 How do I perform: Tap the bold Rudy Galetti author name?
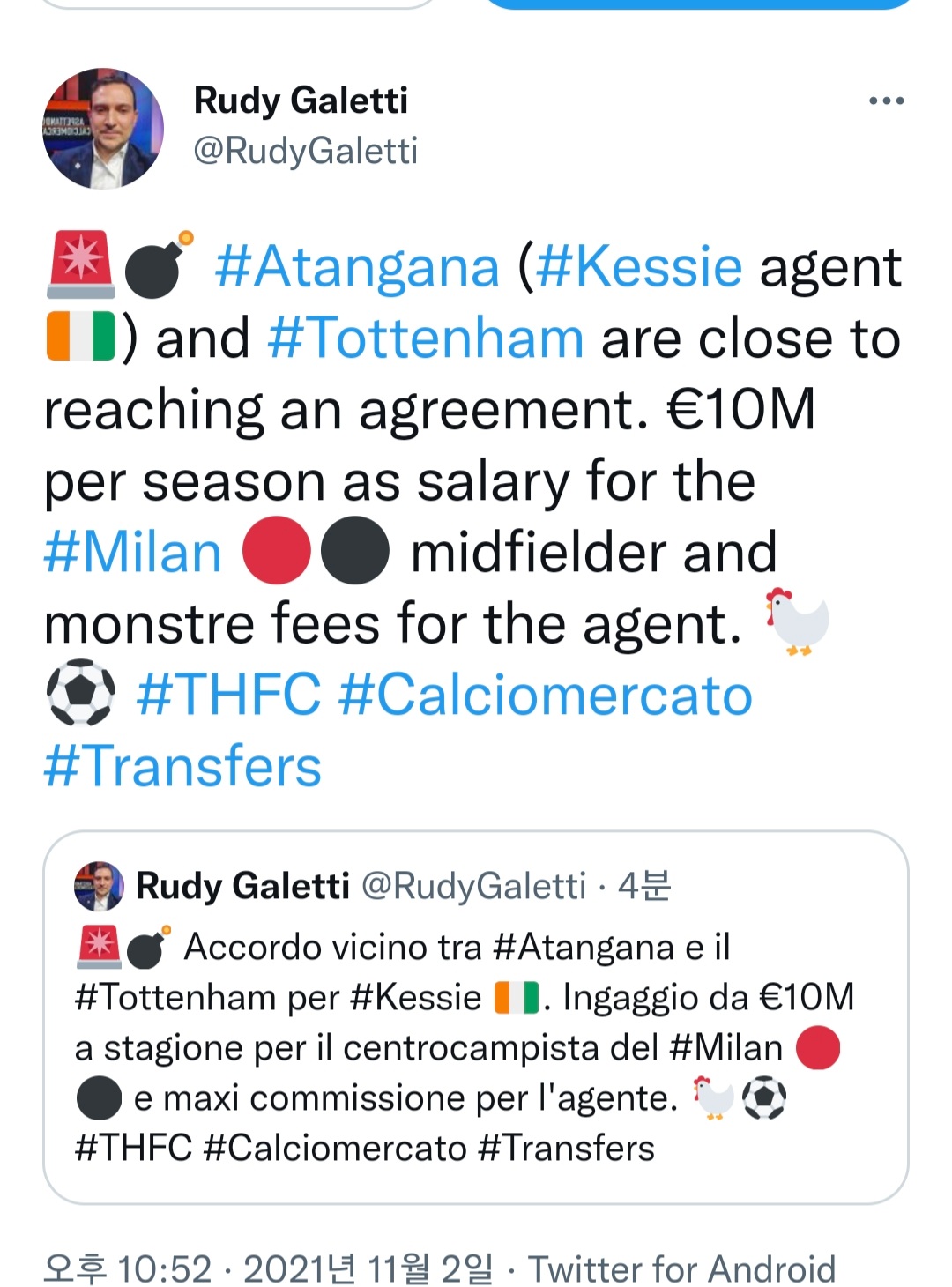coord(301,100)
